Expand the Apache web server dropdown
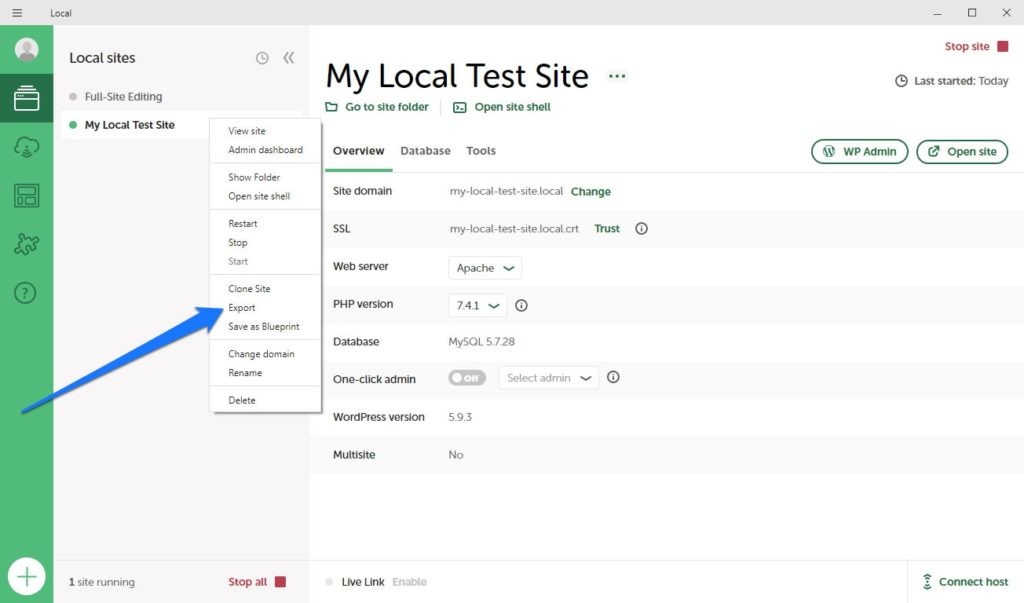Viewport: 1024px width, 603px height. [x=485, y=268]
